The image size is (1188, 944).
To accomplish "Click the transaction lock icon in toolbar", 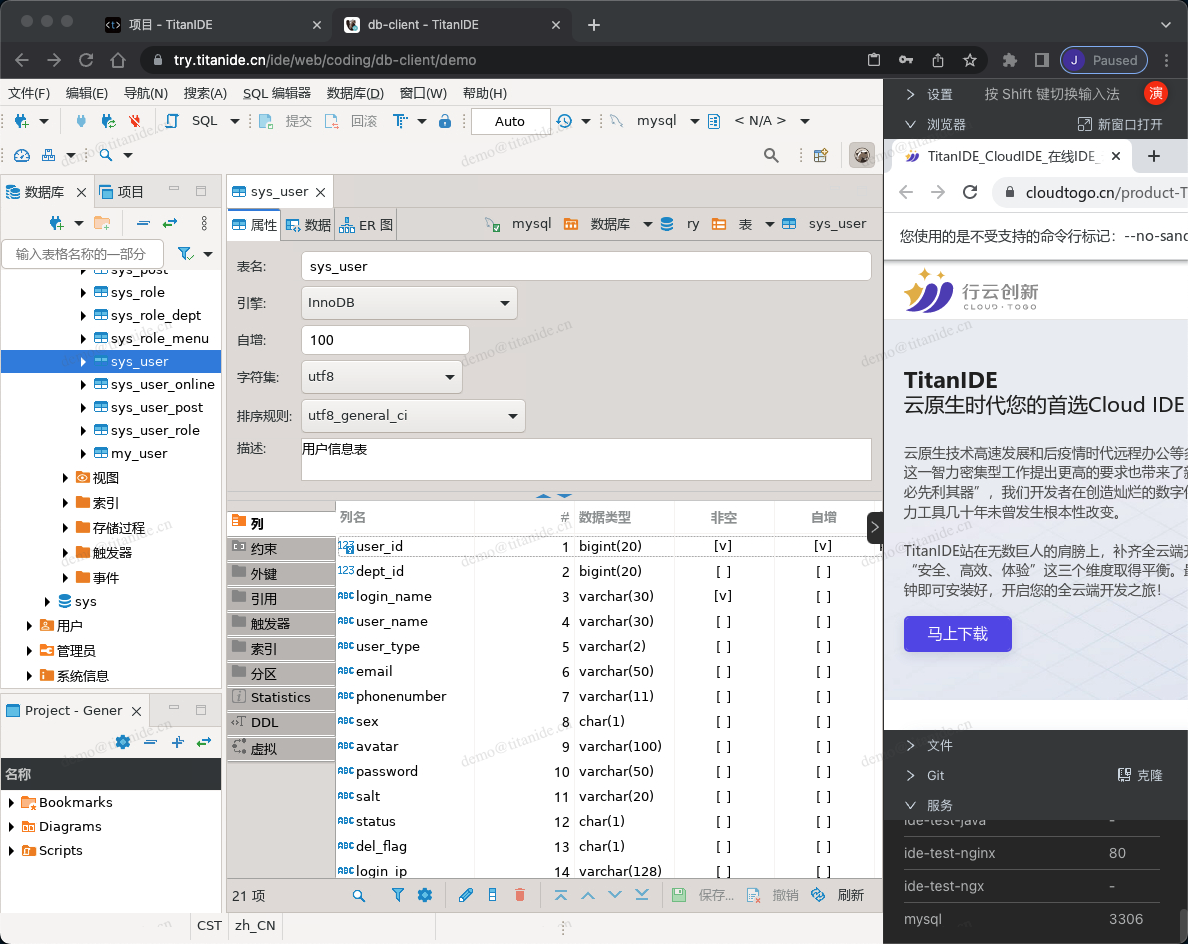I will click(x=445, y=121).
